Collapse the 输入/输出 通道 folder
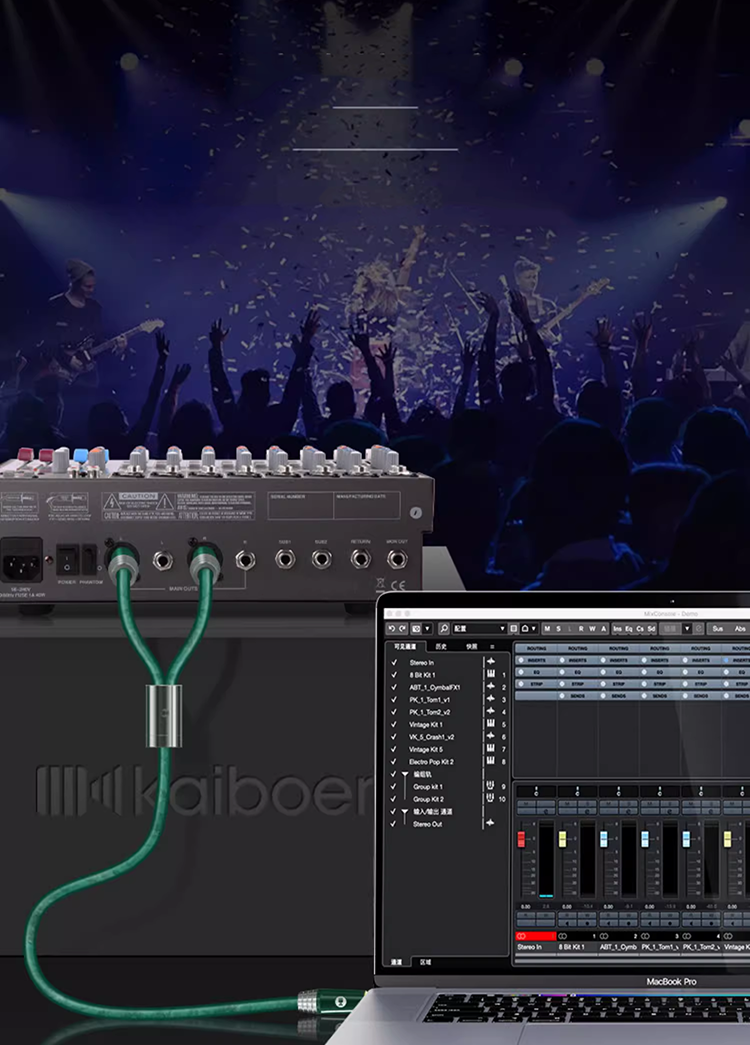 [405, 812]
